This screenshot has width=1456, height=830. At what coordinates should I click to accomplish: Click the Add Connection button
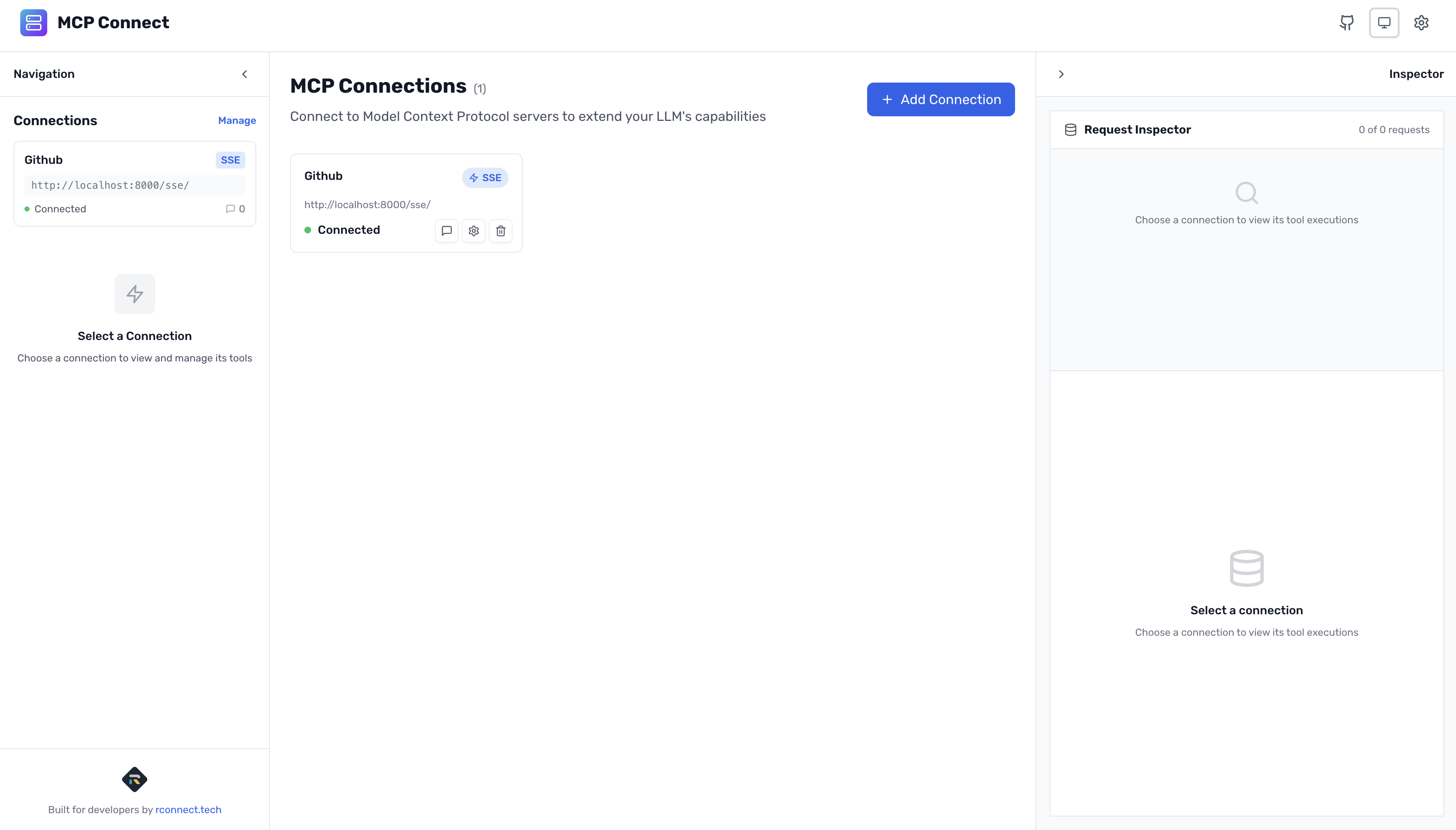click(940, 99)
